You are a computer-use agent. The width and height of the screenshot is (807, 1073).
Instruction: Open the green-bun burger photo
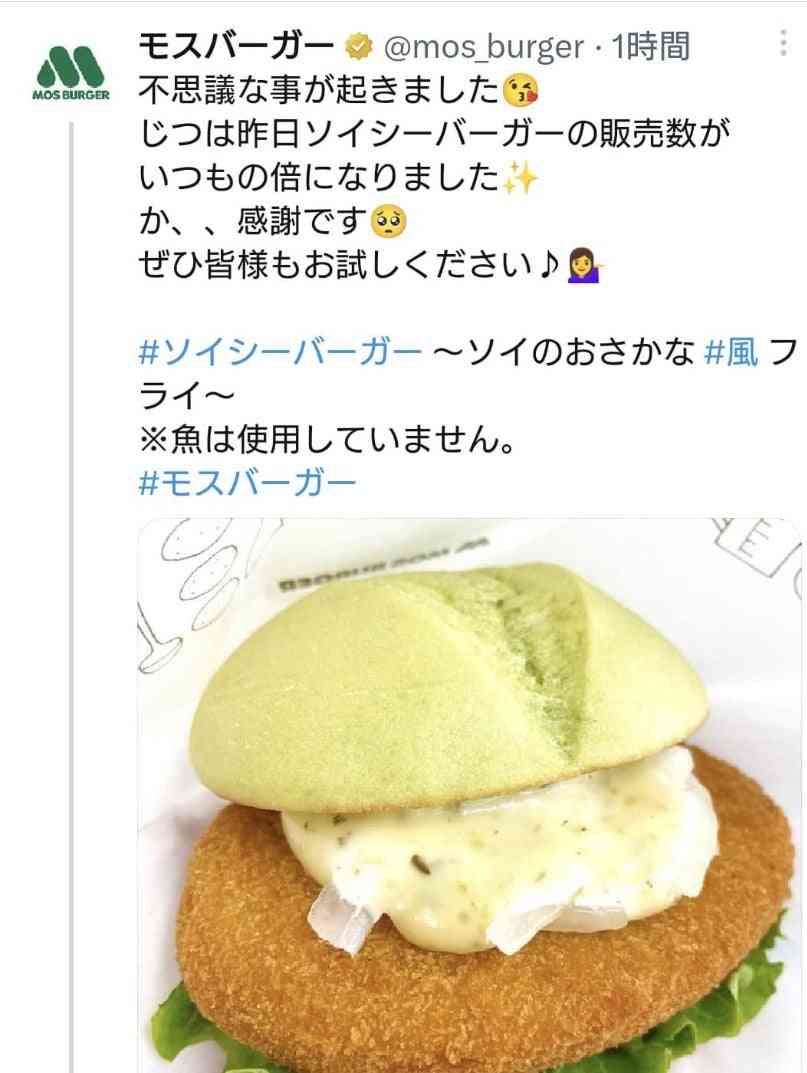coord(470,795)
